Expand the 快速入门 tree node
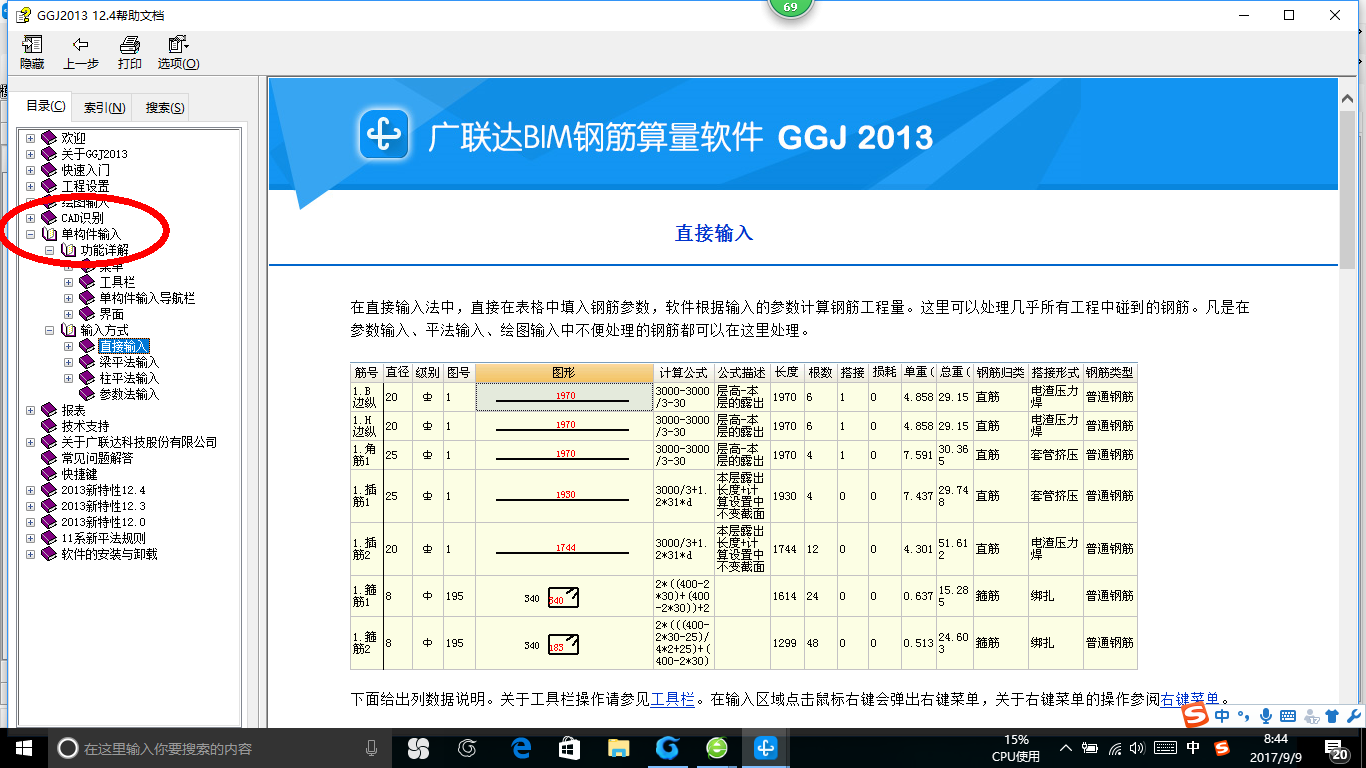This screenshot has height=768, width=1366. tap(30, 170)
